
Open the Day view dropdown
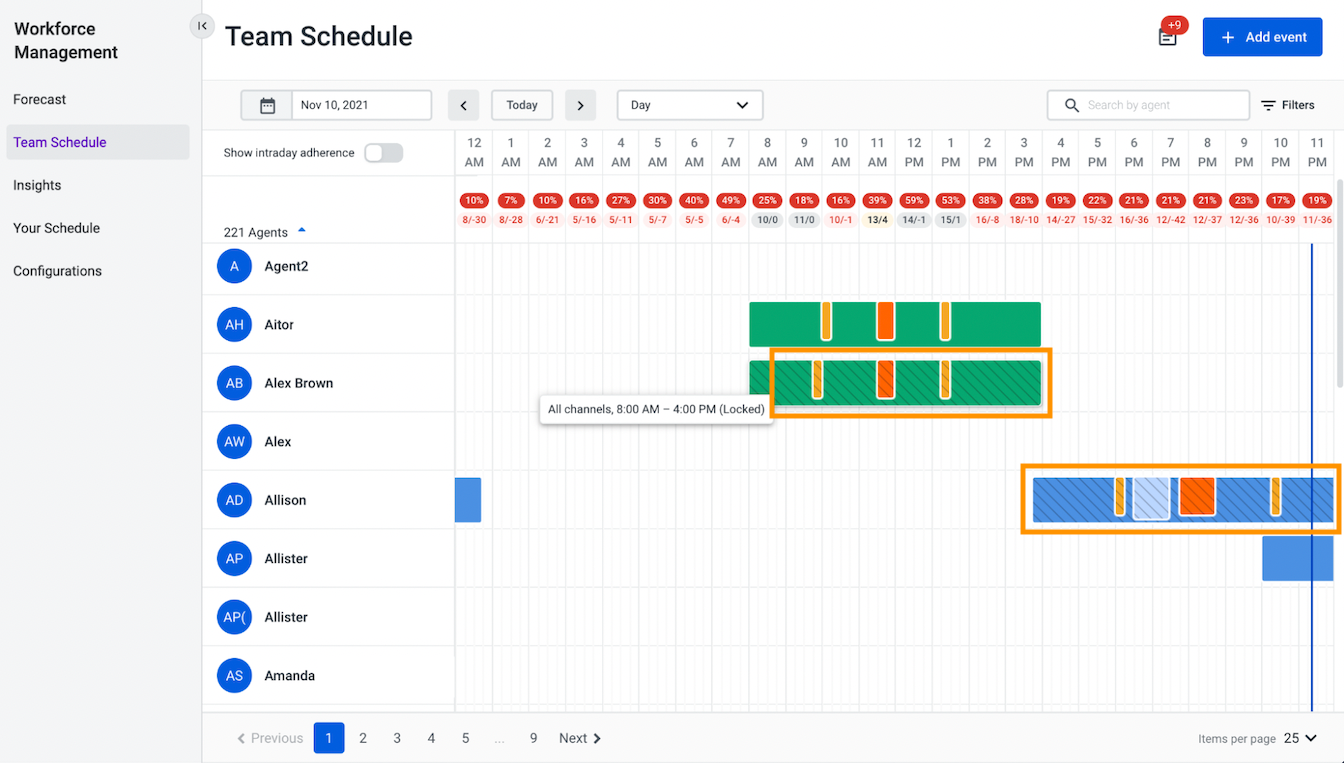click(x=690, y=105)
